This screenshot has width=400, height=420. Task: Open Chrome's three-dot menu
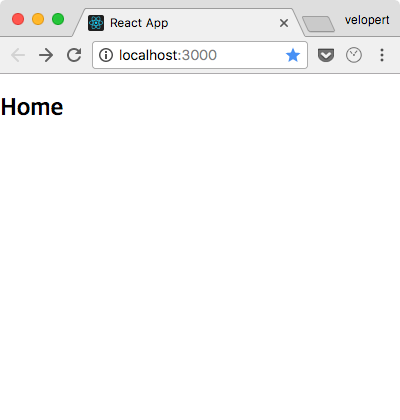(x=382, y=55)
